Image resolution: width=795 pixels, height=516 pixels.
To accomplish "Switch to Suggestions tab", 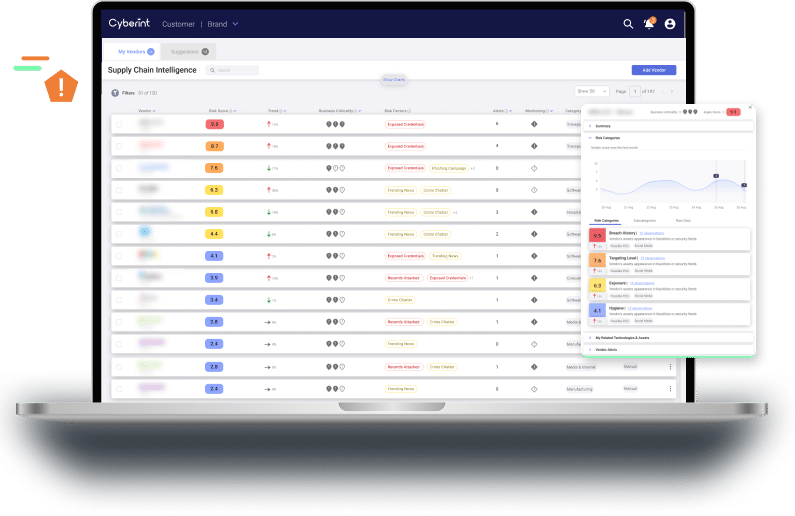I will (x=189, y=52).
